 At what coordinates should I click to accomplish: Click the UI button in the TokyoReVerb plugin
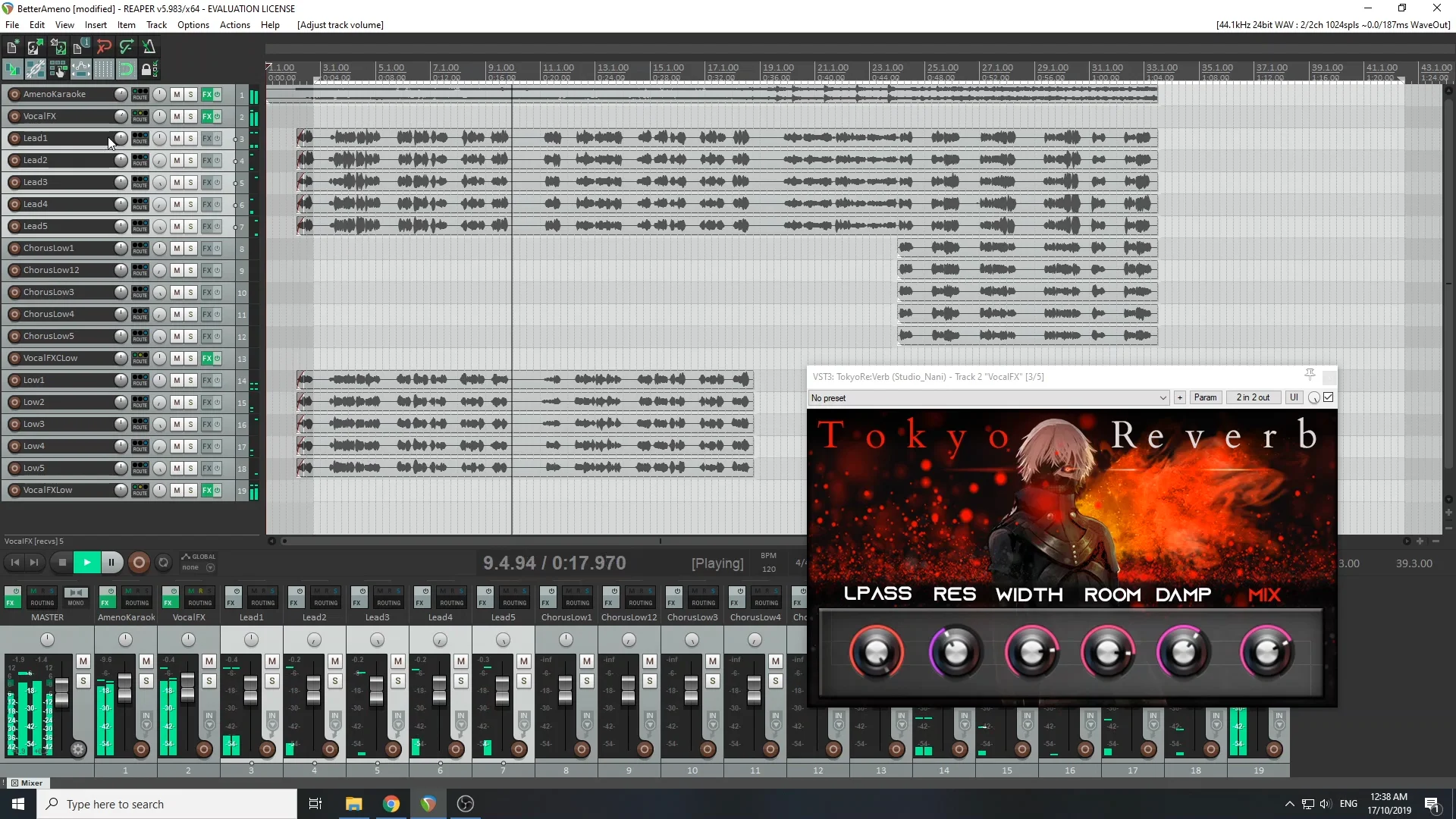(x=1293, y=397)
